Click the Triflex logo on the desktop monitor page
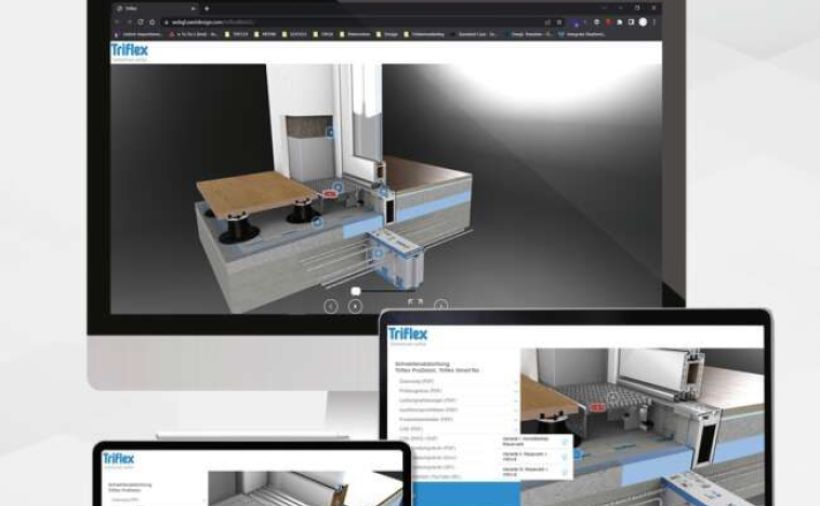This screenshot has height=506, width=820. pos(126,49)
